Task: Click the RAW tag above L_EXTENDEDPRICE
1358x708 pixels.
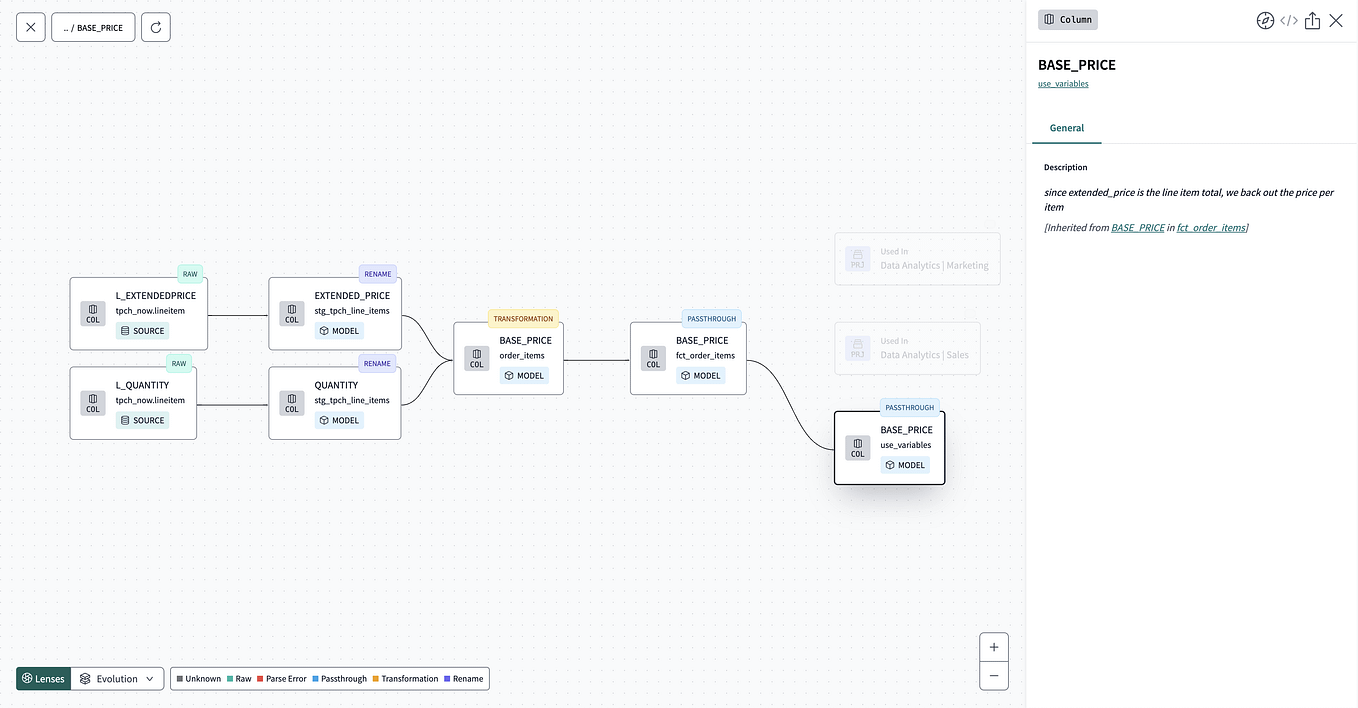Action: point(190,273)
